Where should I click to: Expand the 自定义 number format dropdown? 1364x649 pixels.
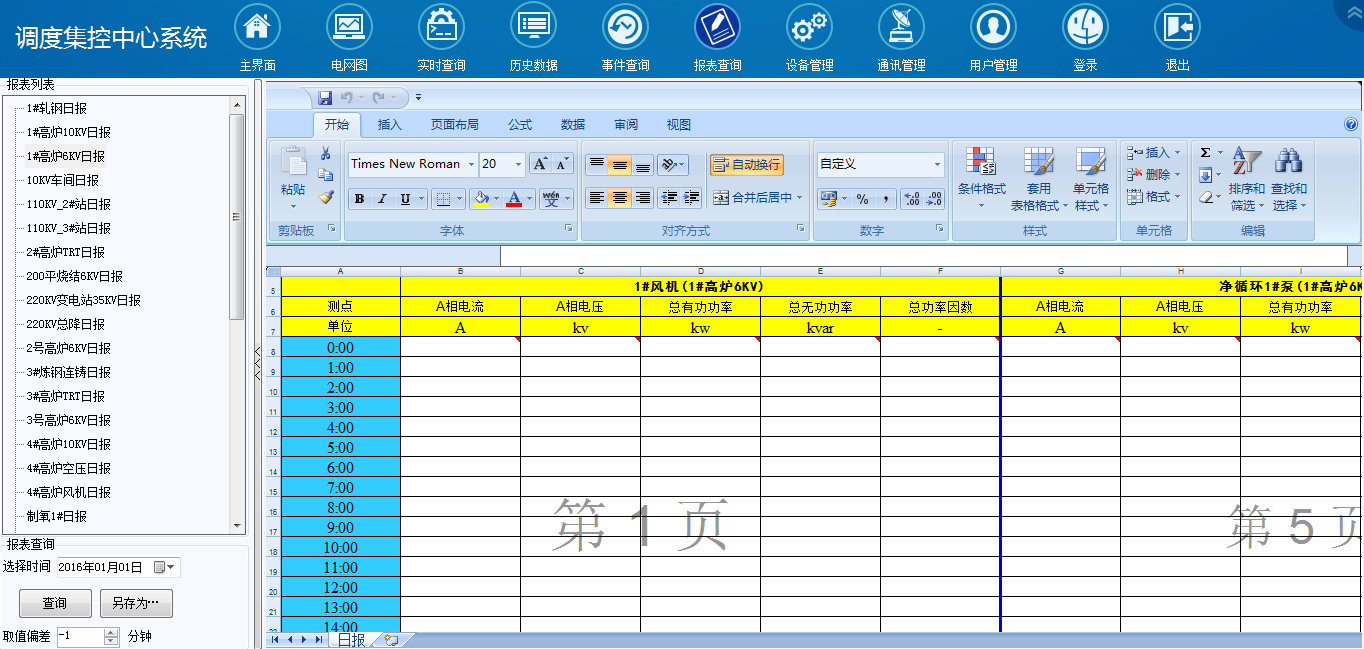tap(937, 164)
